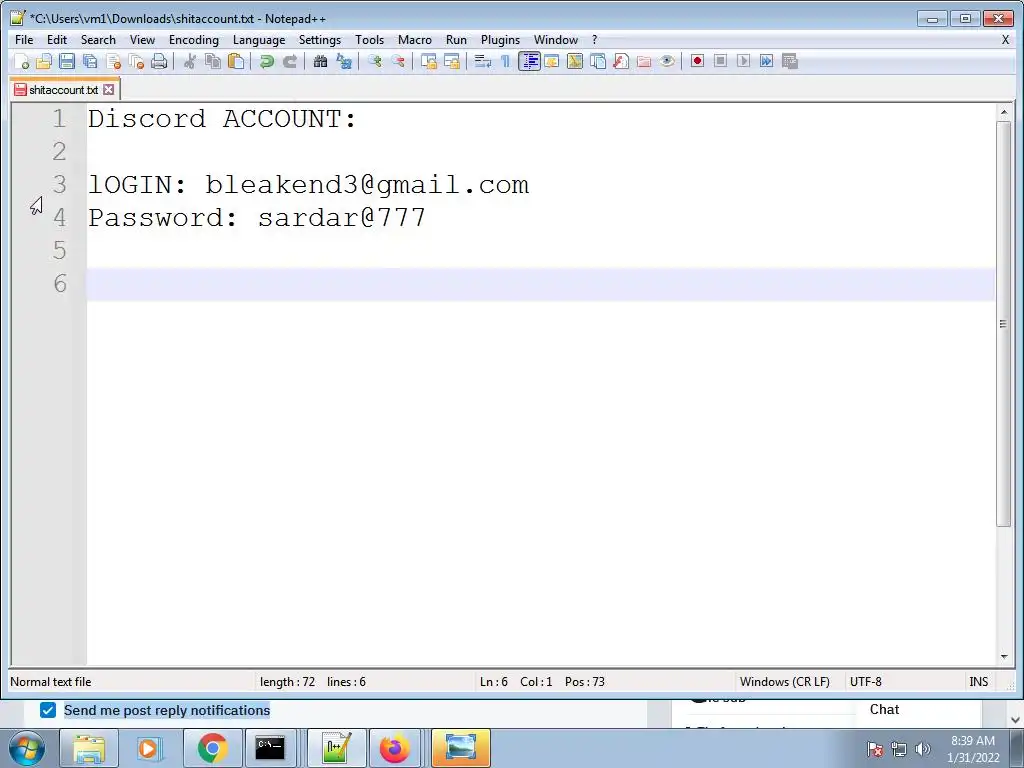
Task: Click the macro Playback button
Action: 743,61
